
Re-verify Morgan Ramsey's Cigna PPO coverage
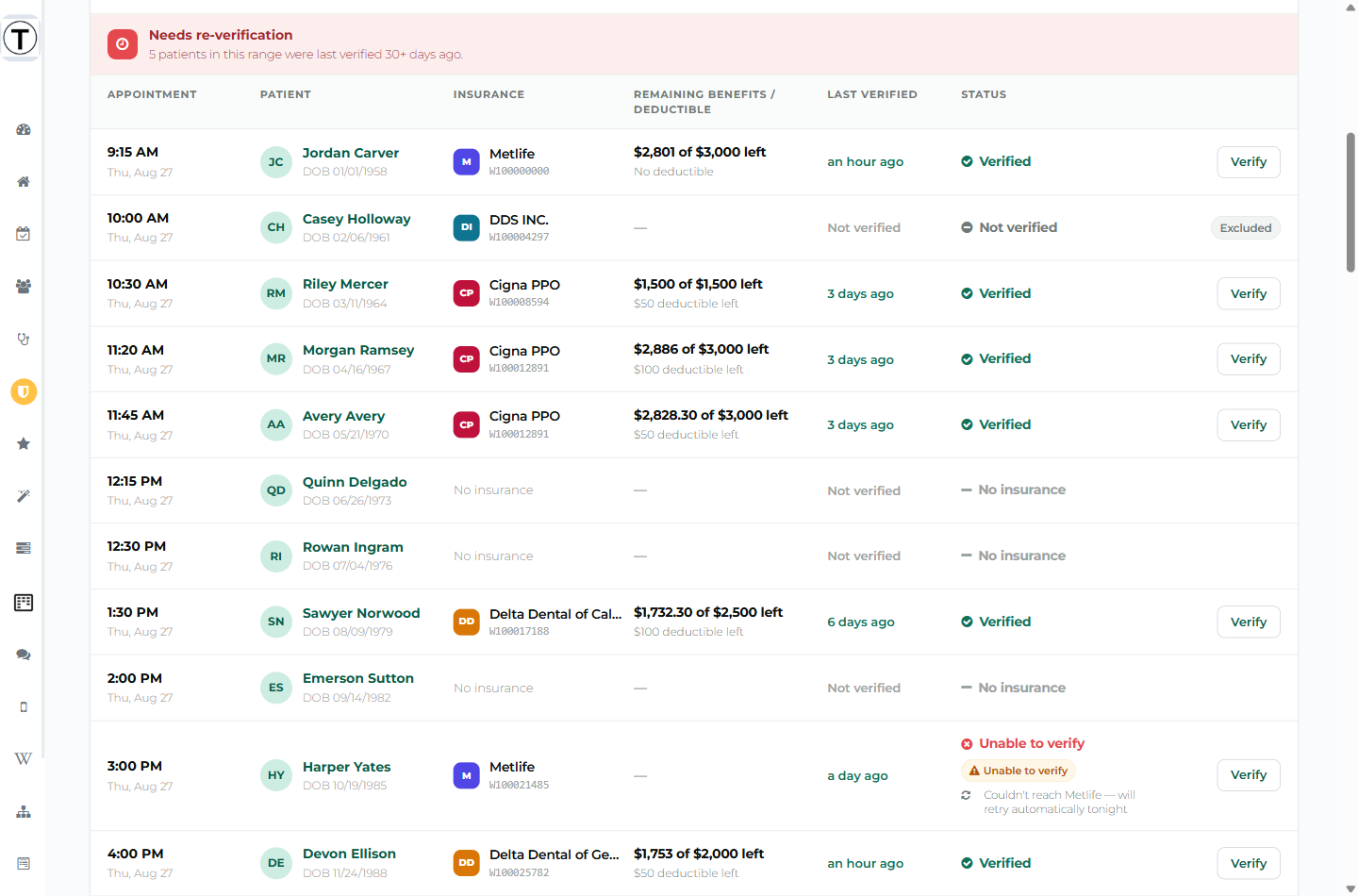pyautogui.click(x=1249, y=359)
